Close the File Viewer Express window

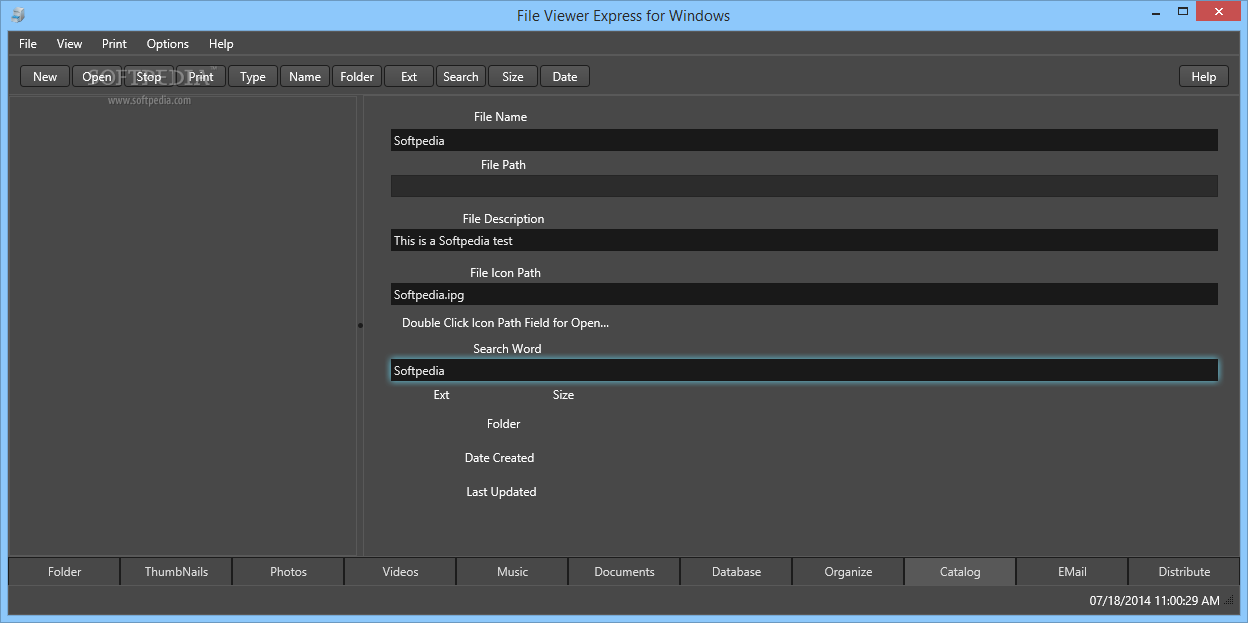1216,11
